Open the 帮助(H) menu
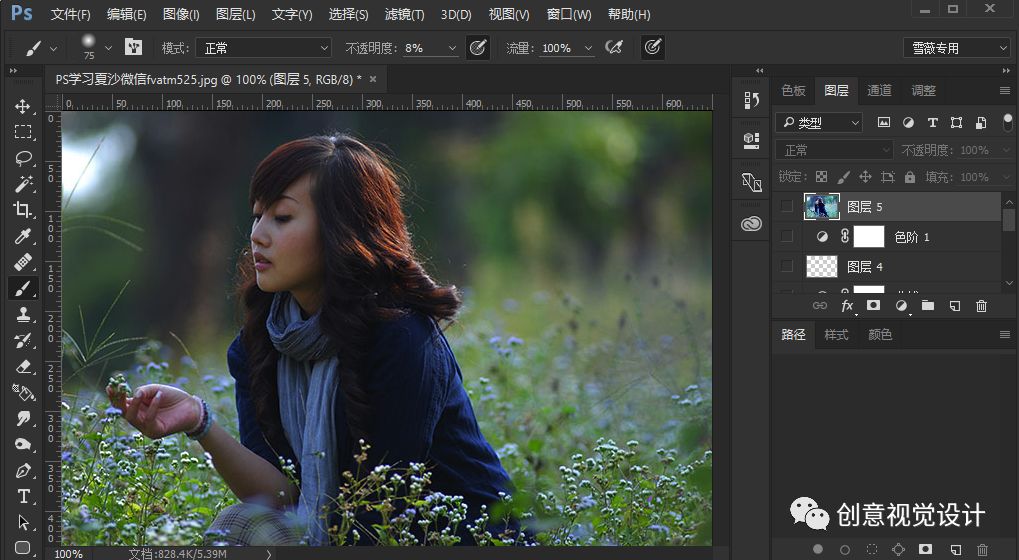The image size is (1019, 560). 628,14
